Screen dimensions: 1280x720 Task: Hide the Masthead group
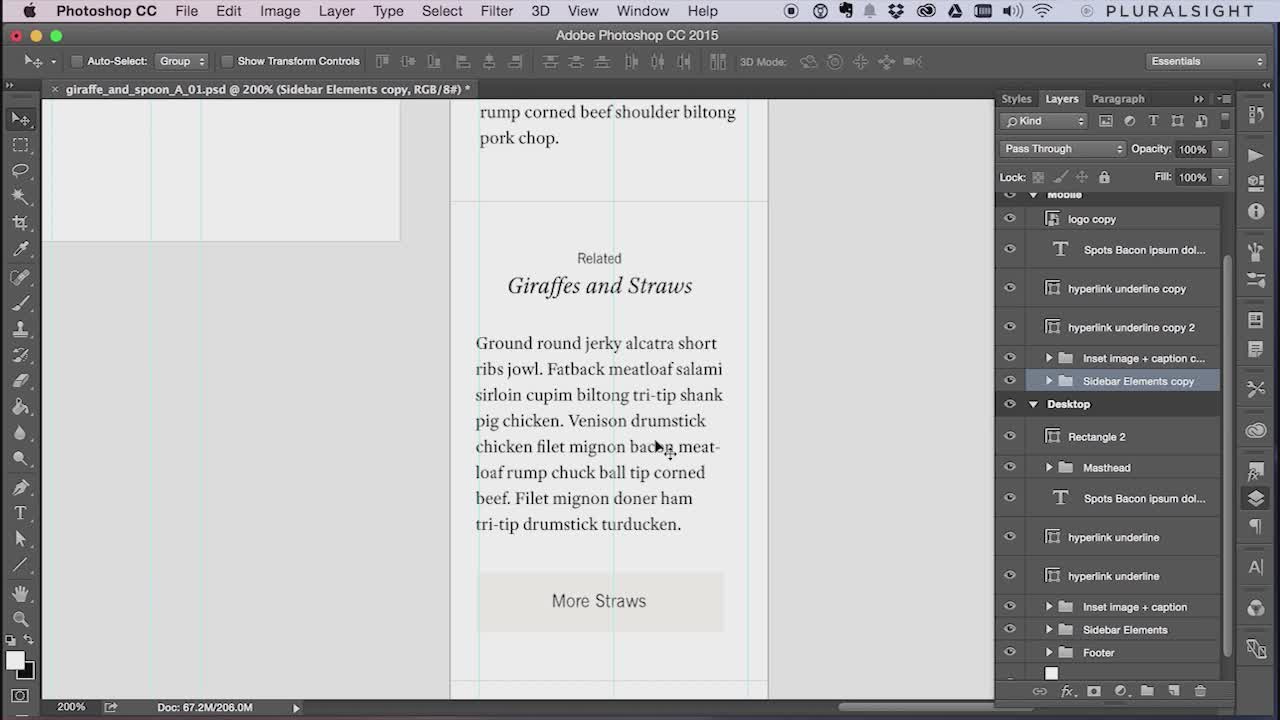(x=1010, y=467)
